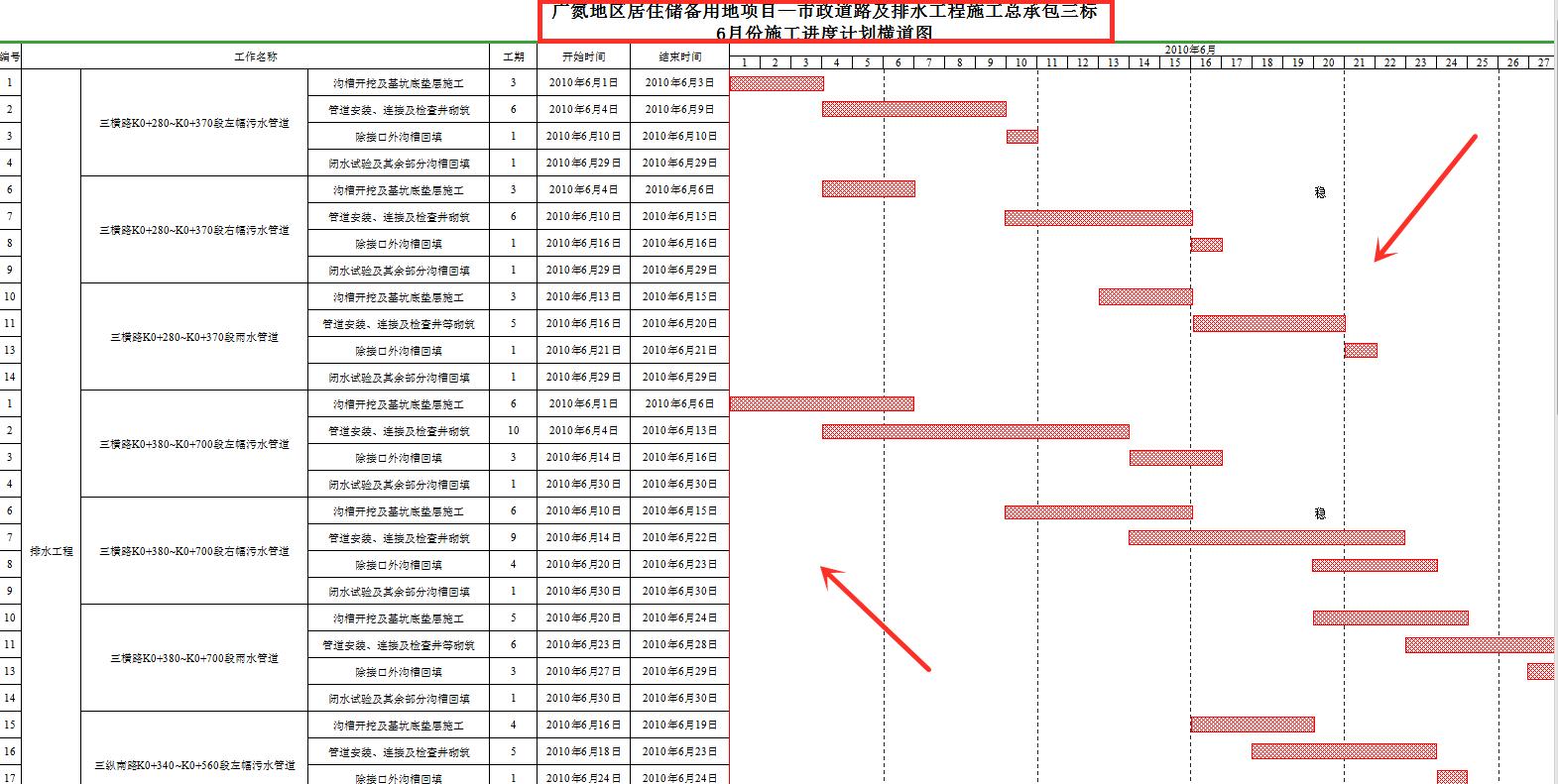Select cell 三横路K0+280~K0+370段右幅污水管道
1558x784 pixels.
coord(194,230)
